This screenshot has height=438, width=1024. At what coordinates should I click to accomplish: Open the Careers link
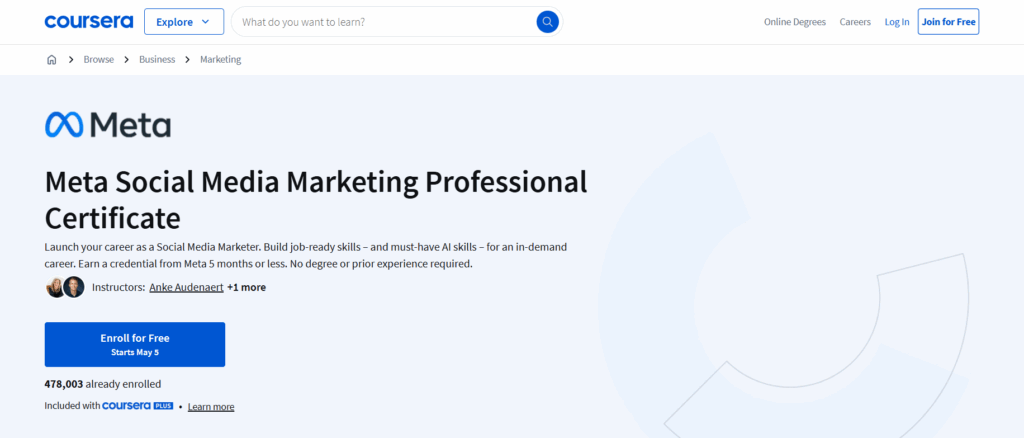tap(855, 22)
